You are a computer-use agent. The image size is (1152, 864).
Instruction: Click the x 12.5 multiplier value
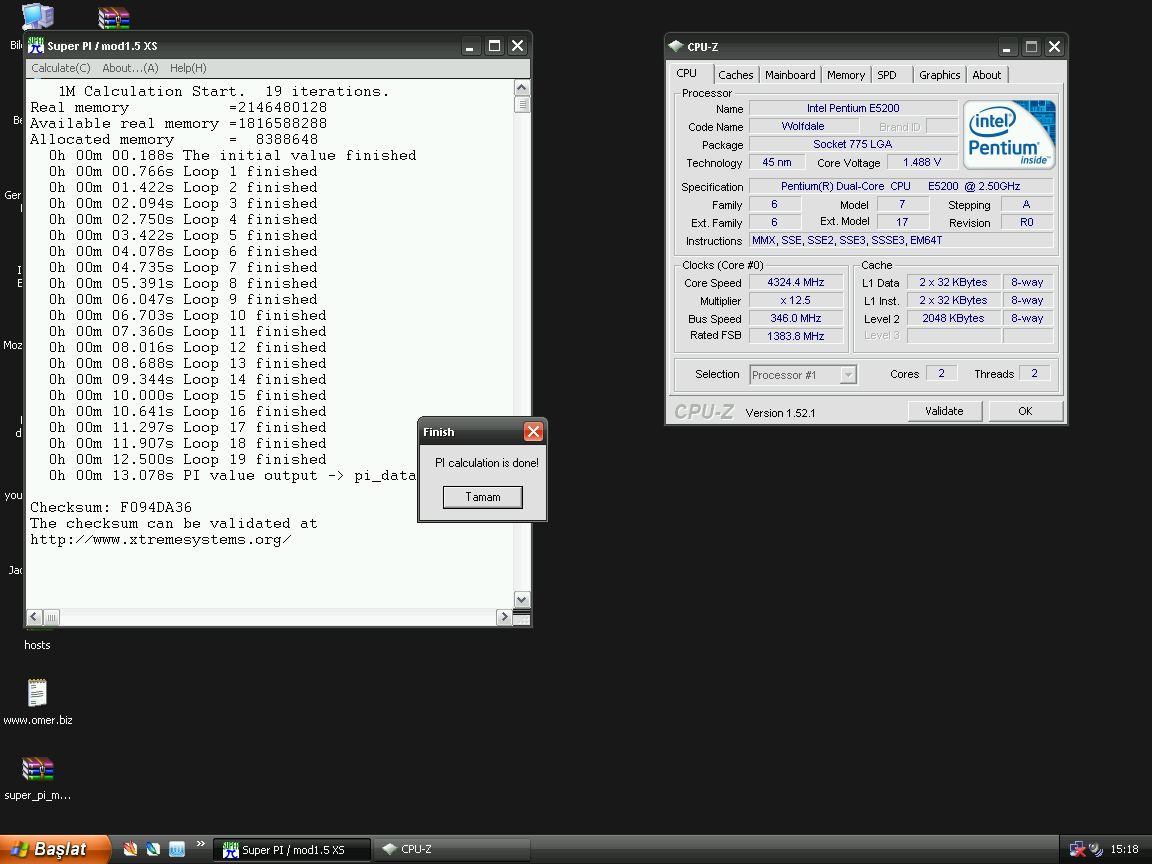pyautogui.click(x=796, y=300)
